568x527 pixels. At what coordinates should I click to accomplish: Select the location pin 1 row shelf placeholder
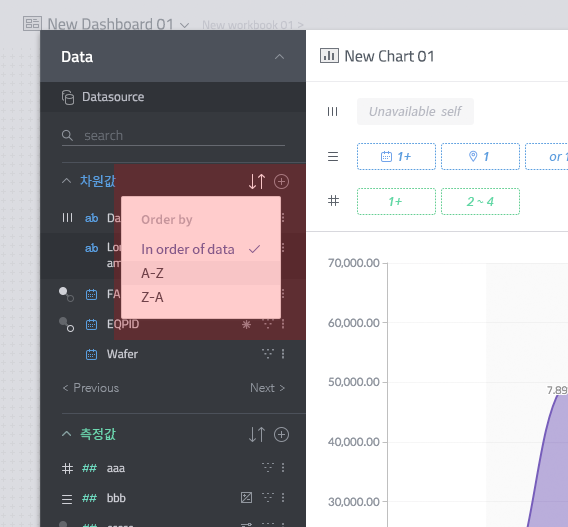(480, 156)
